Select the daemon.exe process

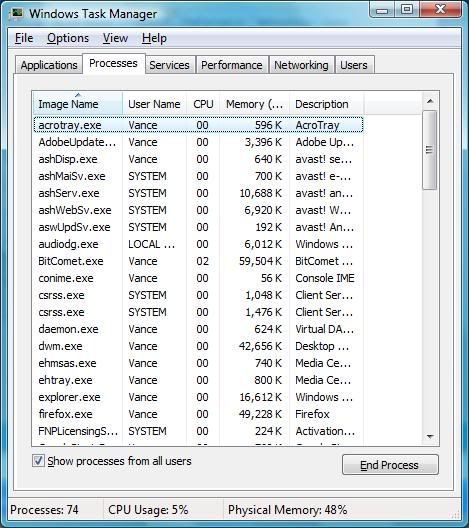point(199,329)
